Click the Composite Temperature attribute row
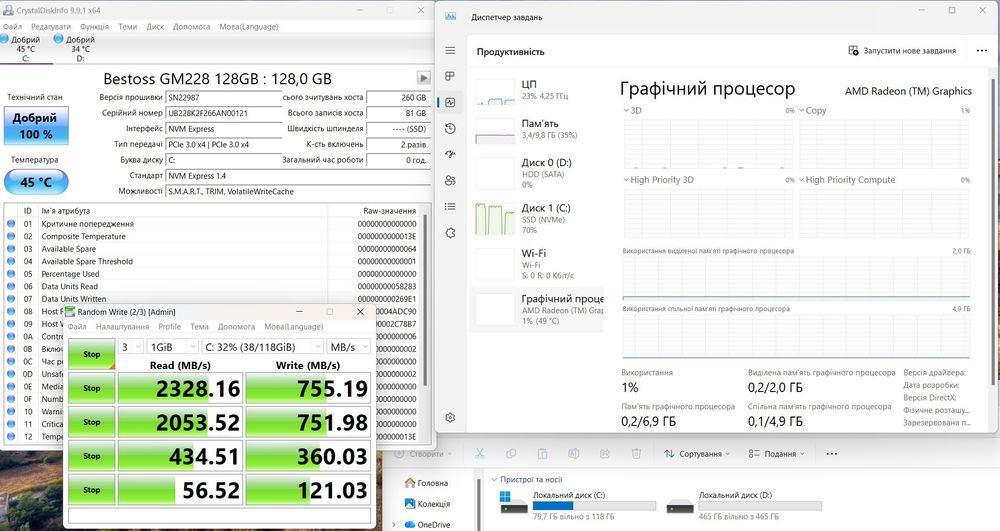Viewport: 1000px width, 531px height. click(212, 236)
